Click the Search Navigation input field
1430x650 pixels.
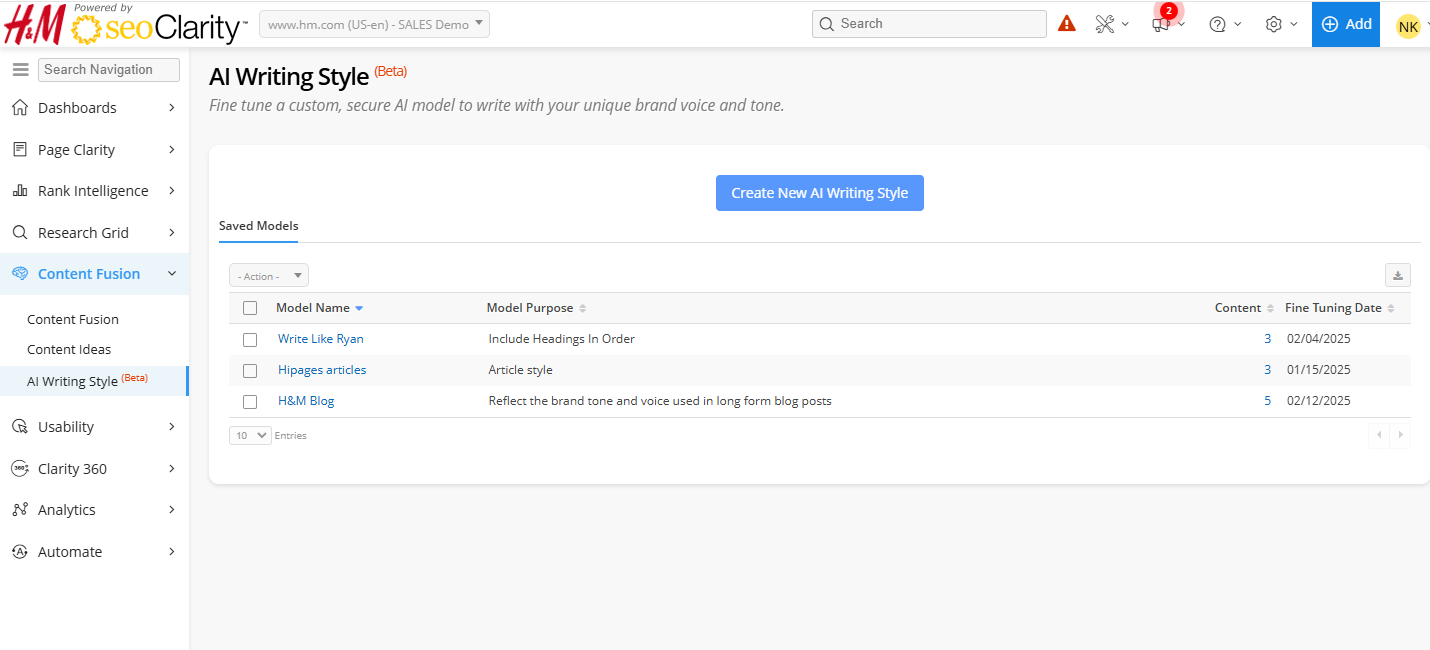(x=108, y=69)
